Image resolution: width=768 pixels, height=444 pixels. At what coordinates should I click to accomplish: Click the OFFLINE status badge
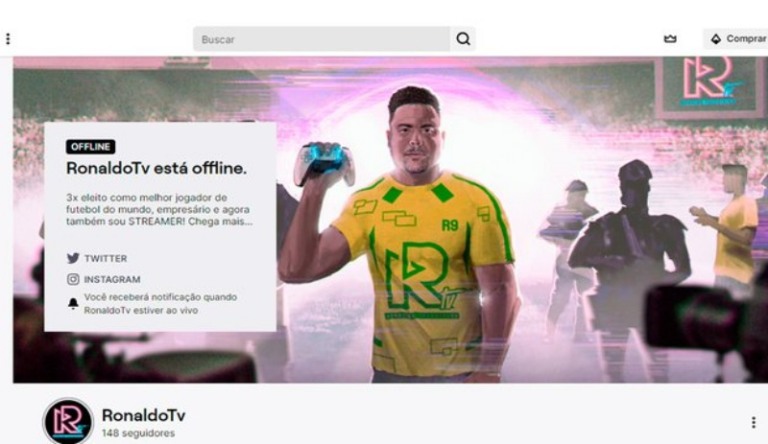(x=91, y=147)
